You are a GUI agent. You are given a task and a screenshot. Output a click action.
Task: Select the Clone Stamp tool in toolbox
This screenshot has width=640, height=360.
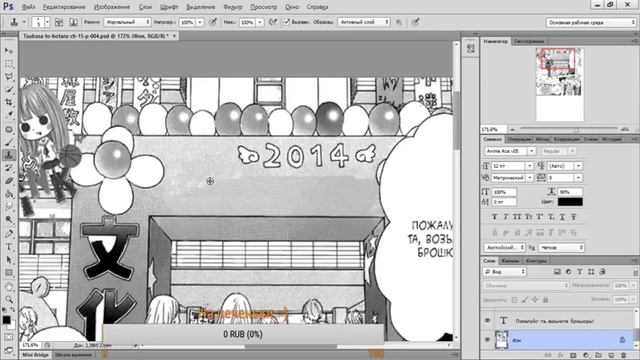point(9,155)
